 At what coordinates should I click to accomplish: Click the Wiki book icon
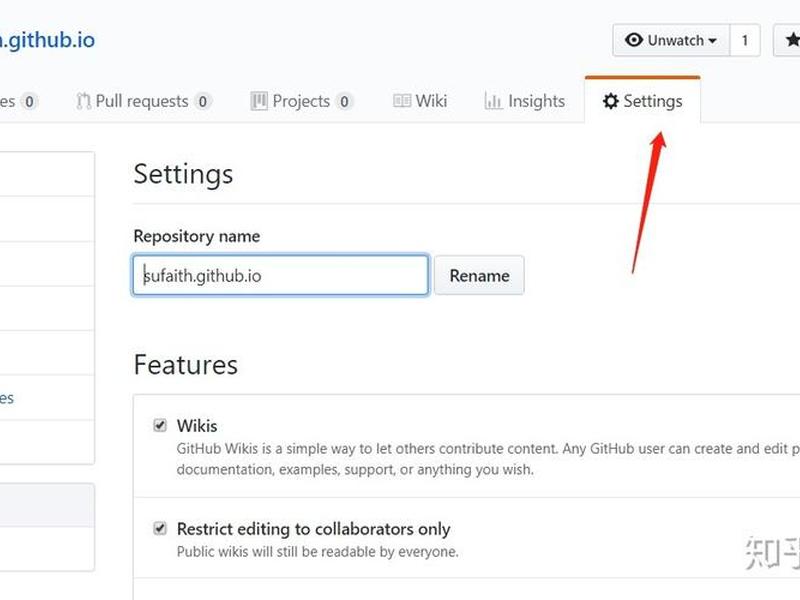point(402,101)
